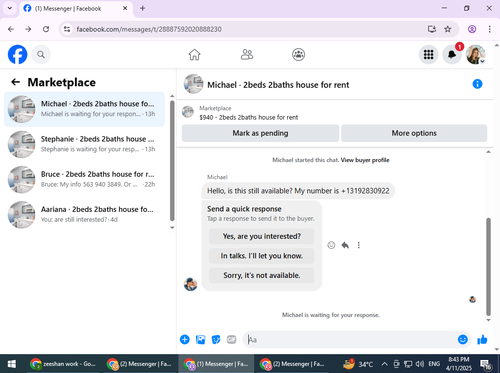The image size is (500, 373).
Task: Send 'Sorry, it's not available.' response
Action: [x=262, y=275]
